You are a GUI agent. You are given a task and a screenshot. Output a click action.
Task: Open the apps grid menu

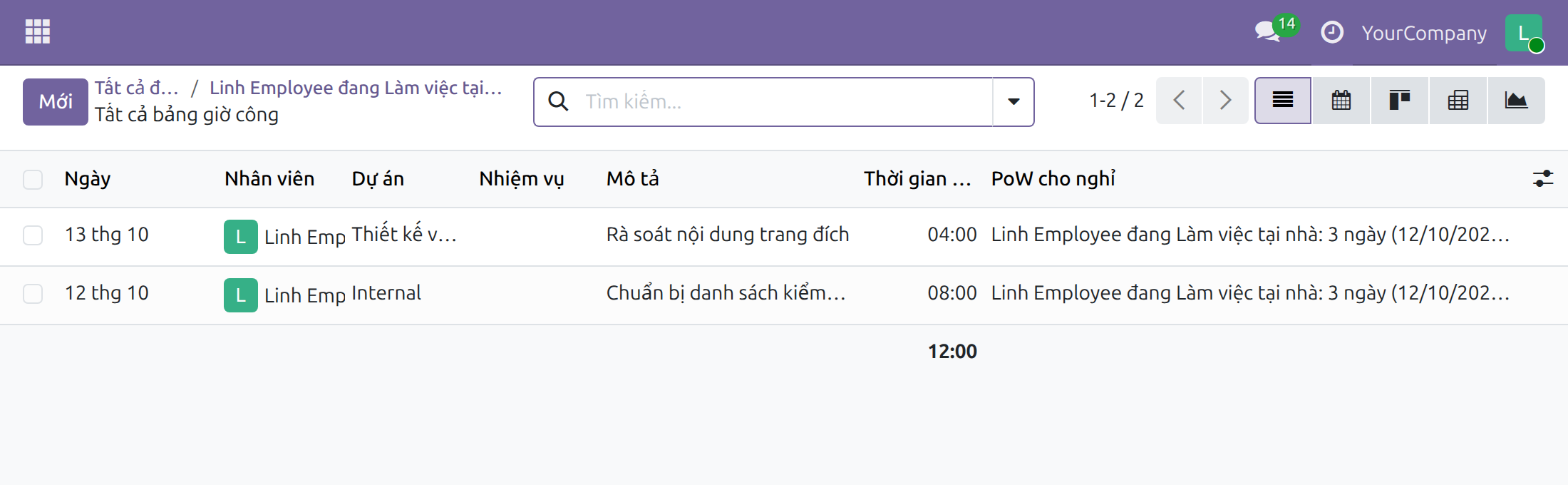(38, 31)
